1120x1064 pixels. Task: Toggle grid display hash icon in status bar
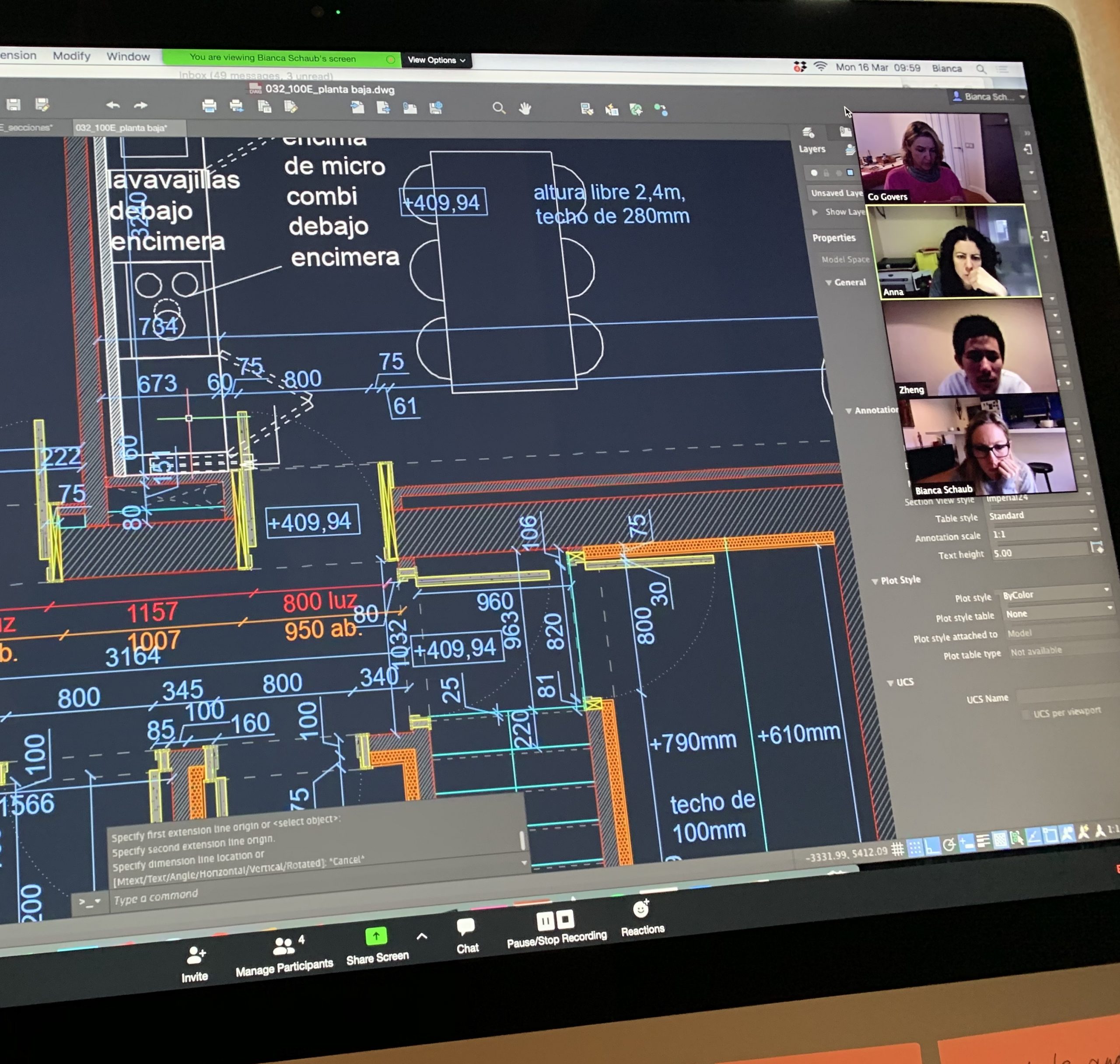(897, 849)
